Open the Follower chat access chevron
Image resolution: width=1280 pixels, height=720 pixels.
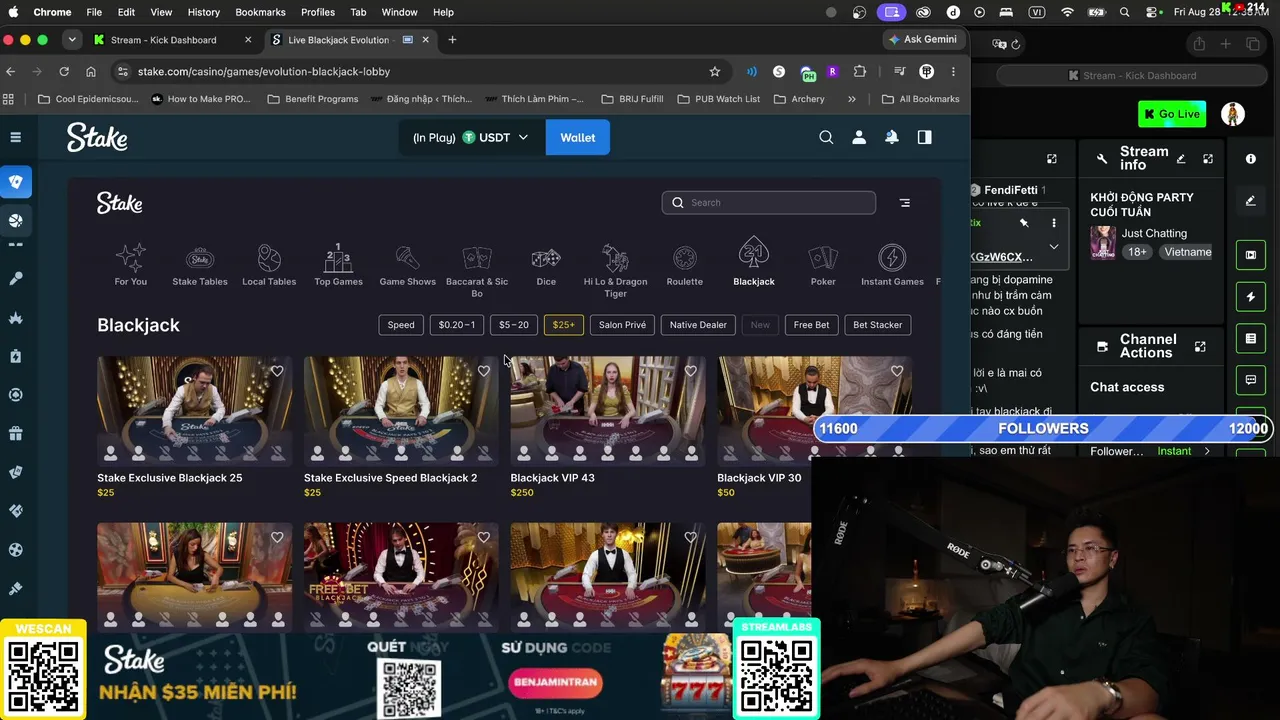[1207, 451]
